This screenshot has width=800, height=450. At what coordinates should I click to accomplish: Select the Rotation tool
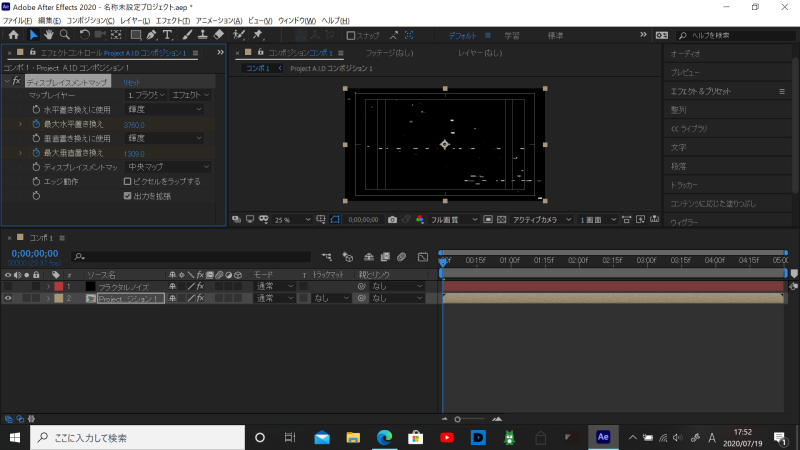[85, 35]
